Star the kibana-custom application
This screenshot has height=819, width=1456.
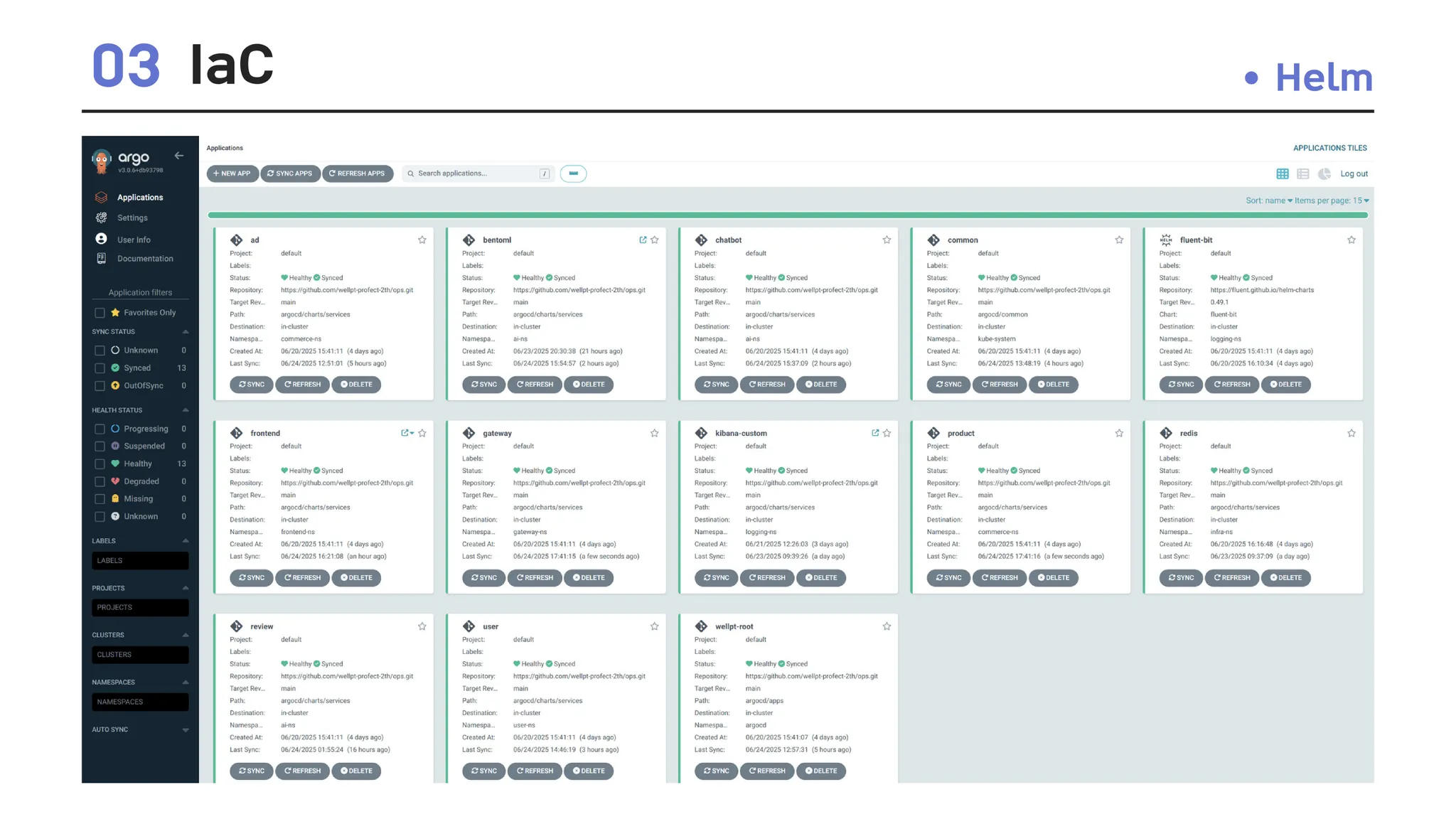pyautogui.click(x=887, y=433)
